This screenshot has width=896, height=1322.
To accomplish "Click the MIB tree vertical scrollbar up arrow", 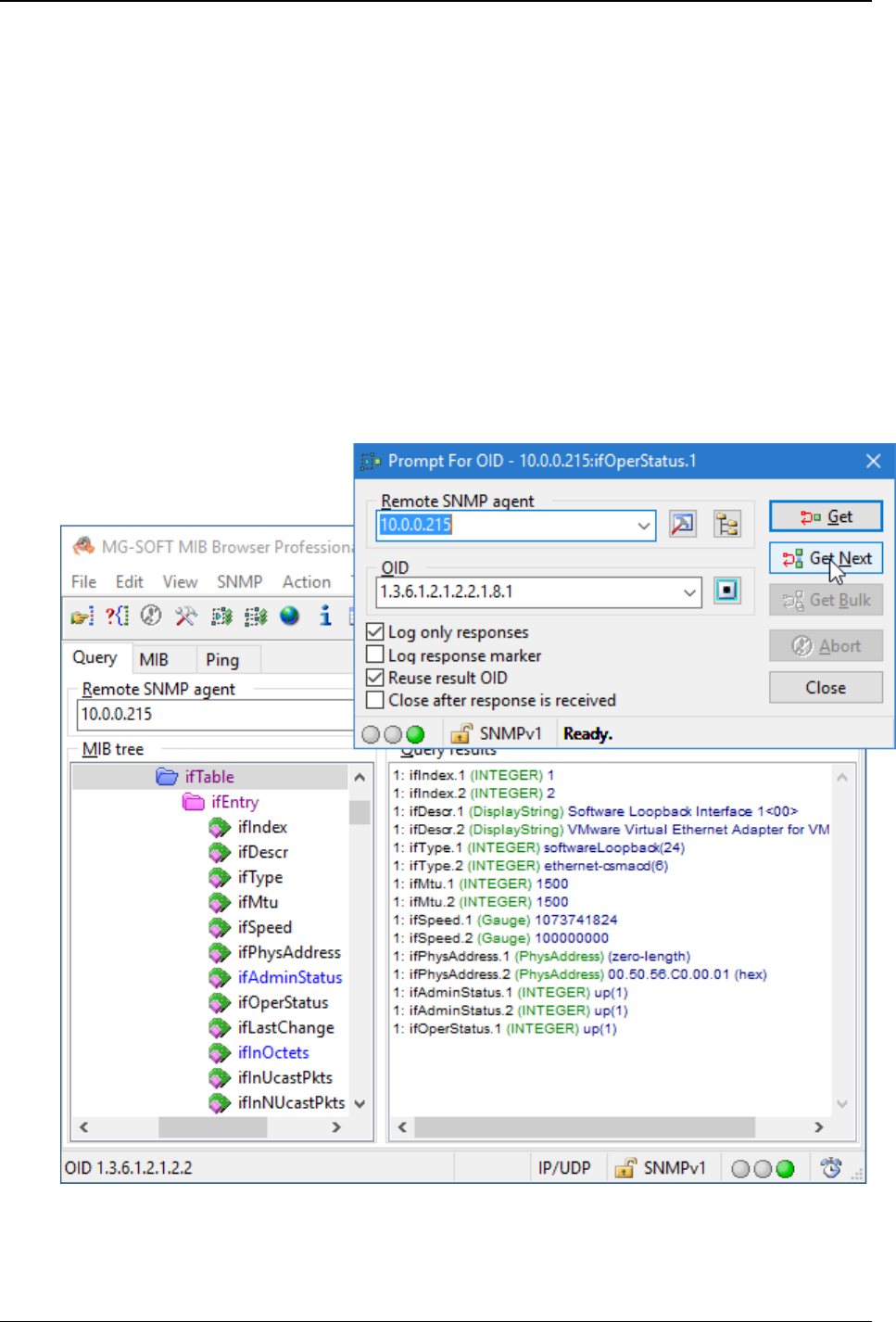I will (360, 777).
